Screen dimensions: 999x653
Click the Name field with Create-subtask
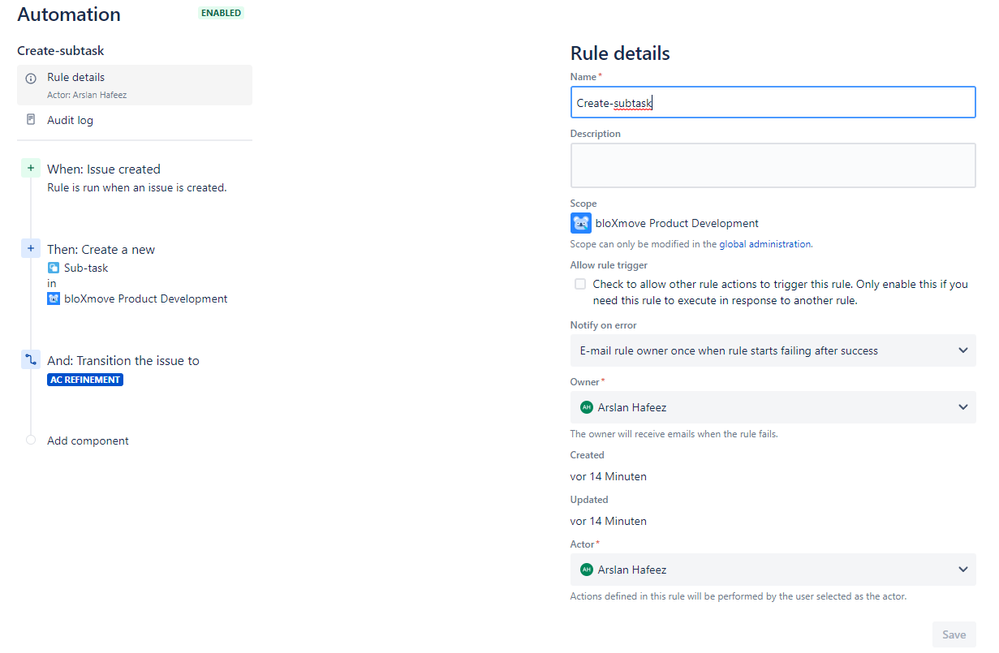[x=772, y=102]
